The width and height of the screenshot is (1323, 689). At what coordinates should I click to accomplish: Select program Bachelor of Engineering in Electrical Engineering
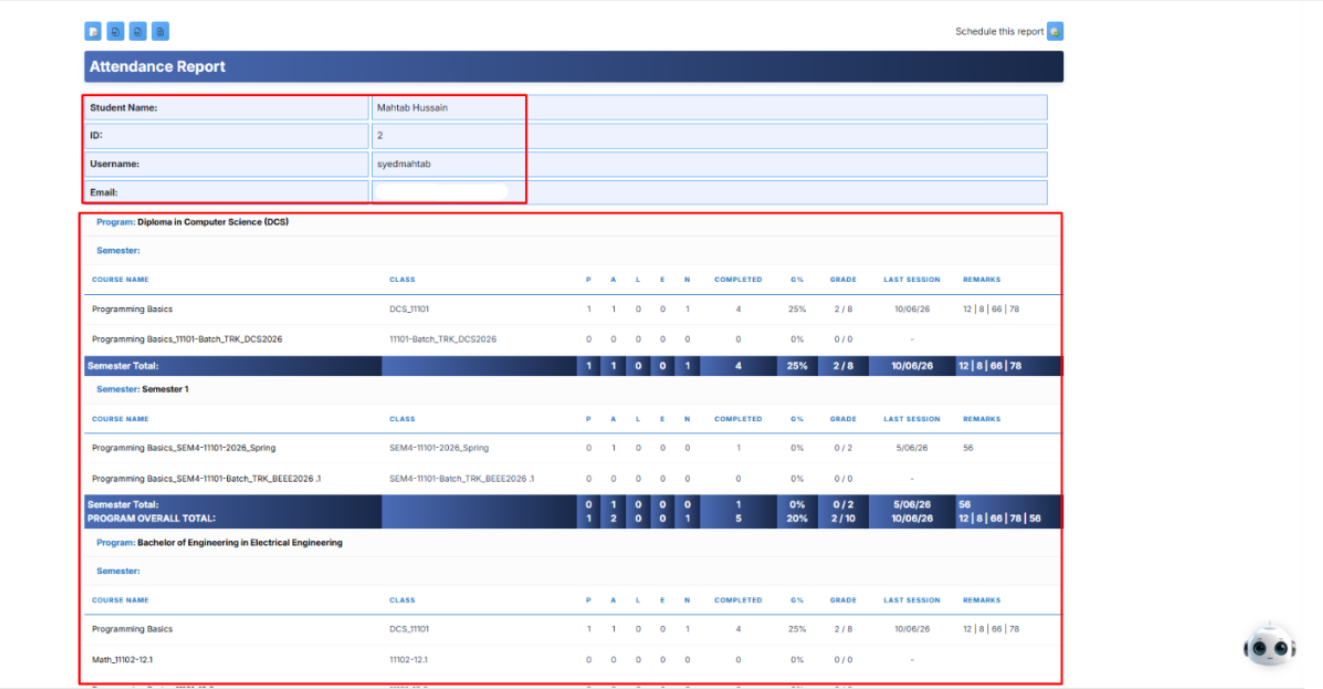tap(240, 543)
